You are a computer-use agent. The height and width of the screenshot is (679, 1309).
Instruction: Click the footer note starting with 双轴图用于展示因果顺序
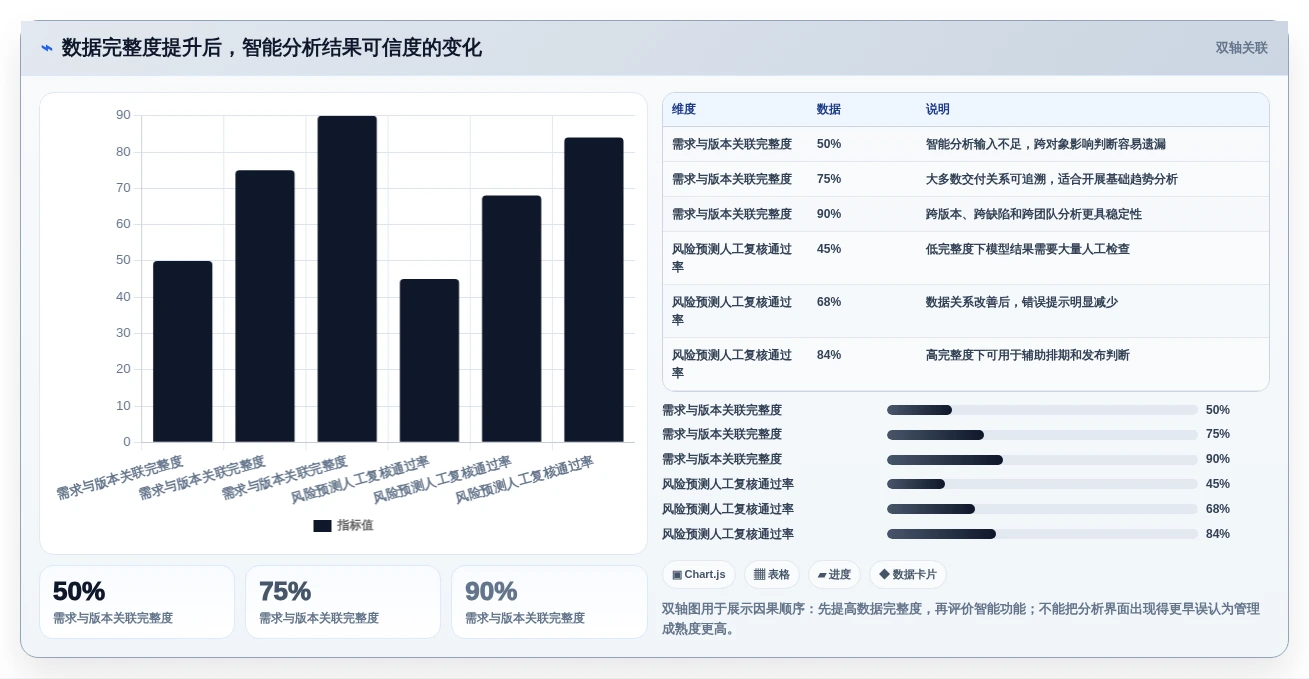point(961,618)
